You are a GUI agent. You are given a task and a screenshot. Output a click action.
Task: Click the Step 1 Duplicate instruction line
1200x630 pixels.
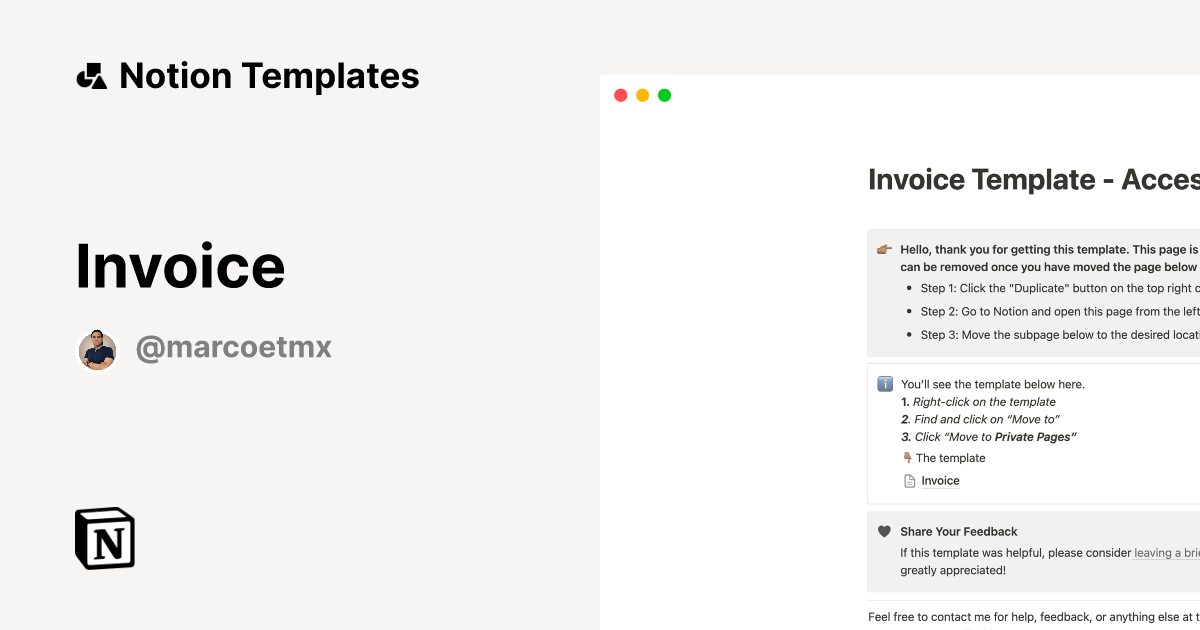coord(1058,288)
